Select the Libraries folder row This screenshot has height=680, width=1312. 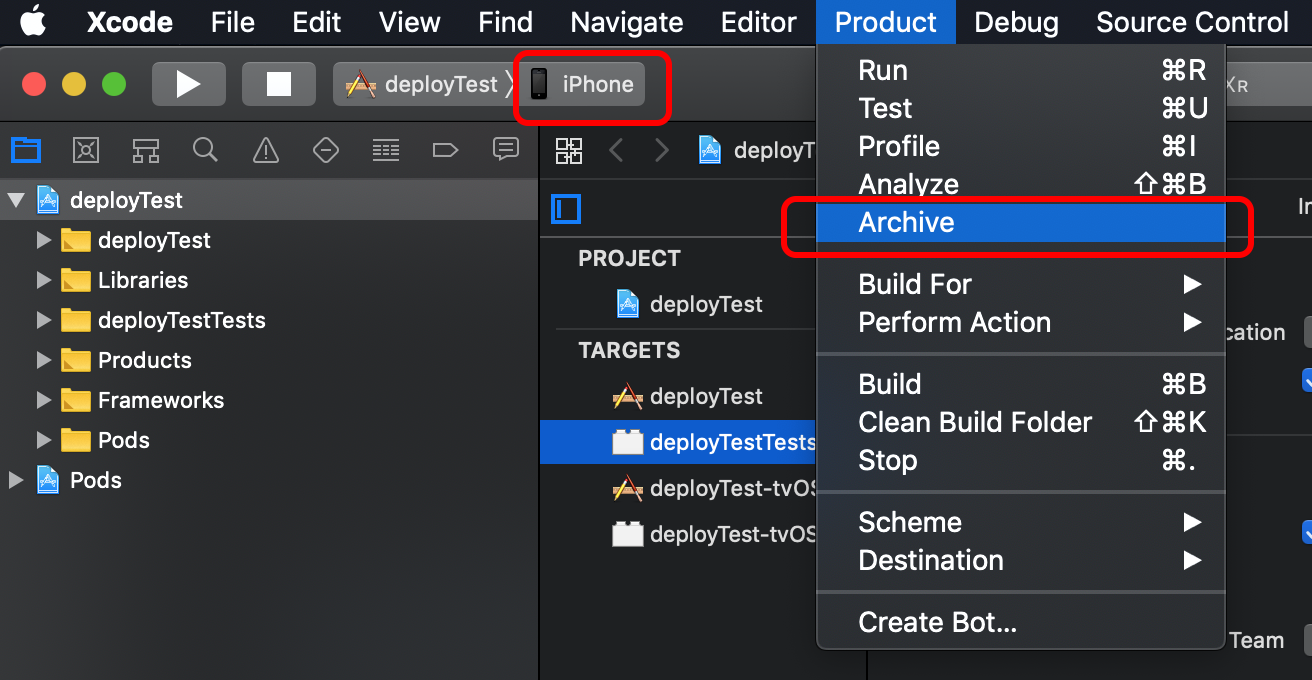coord(269,280)
